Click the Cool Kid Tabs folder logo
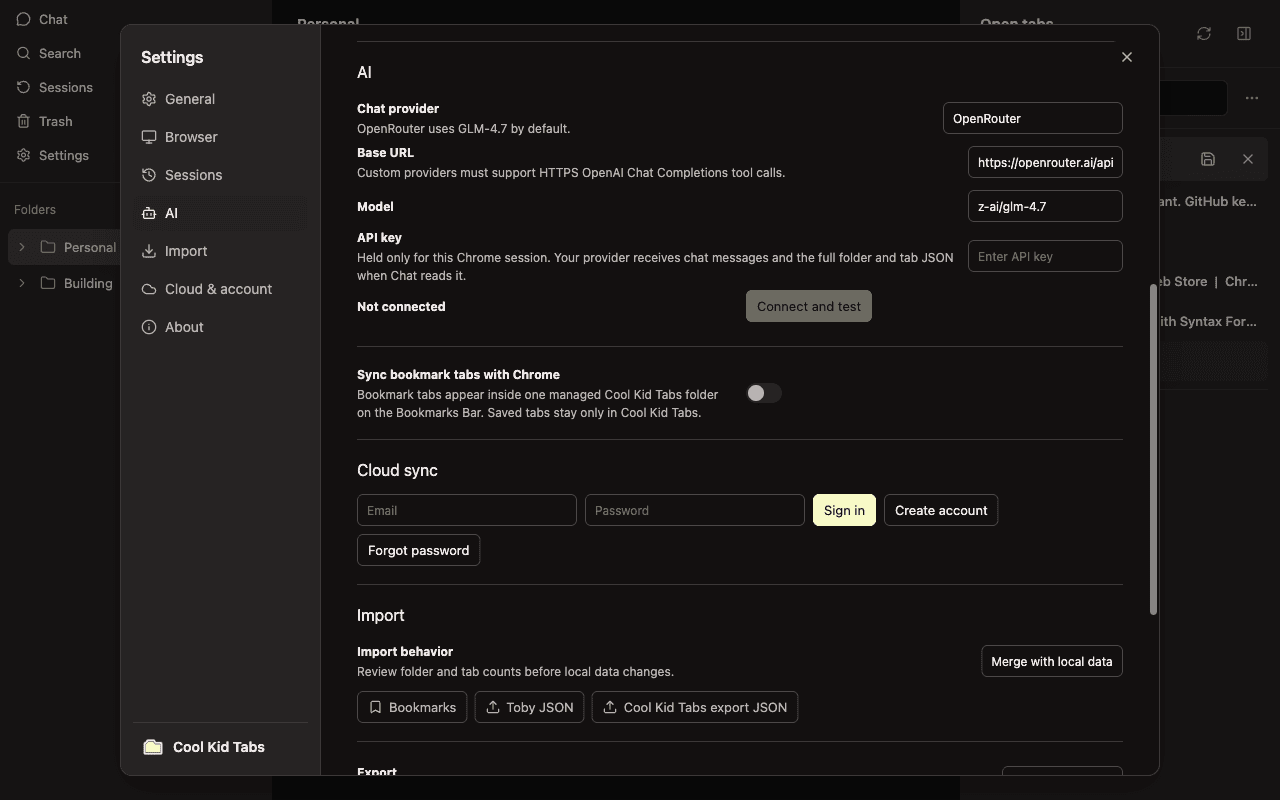 click(x=153, y=747)
